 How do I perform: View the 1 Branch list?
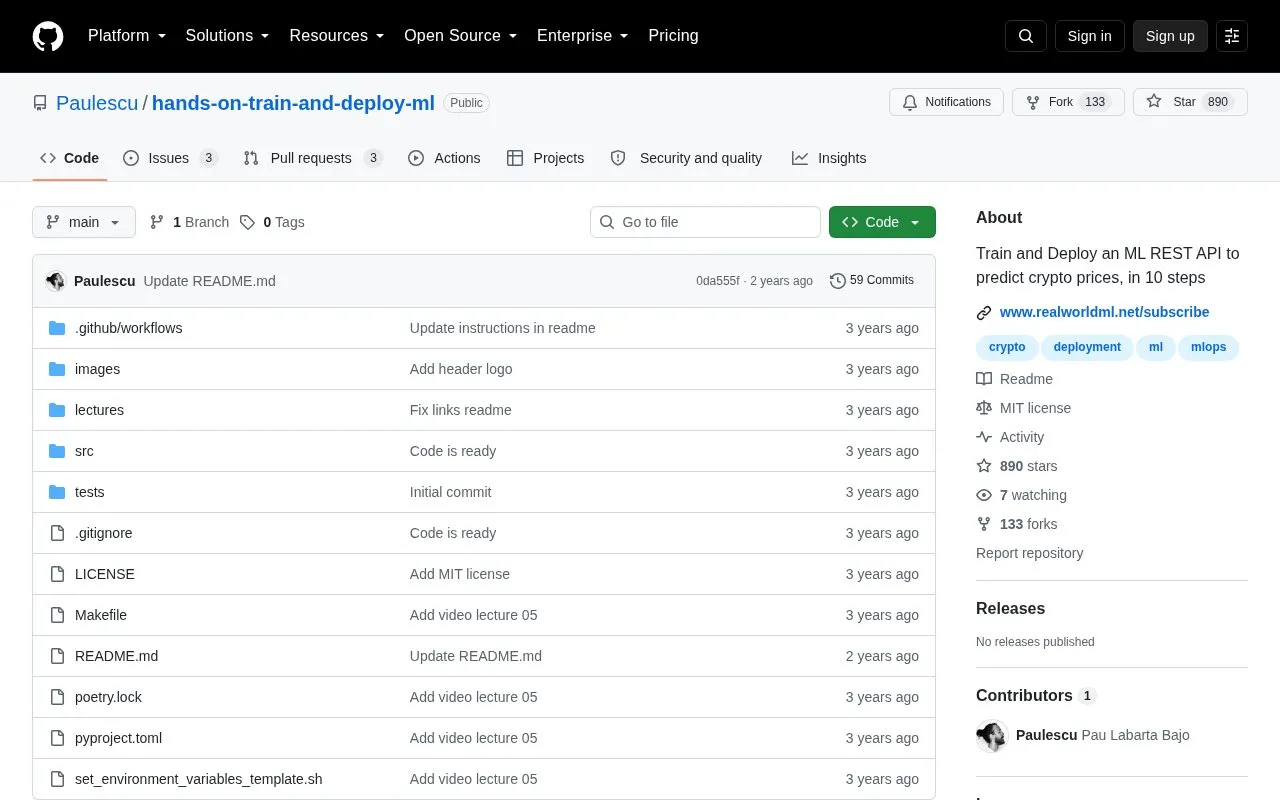(x=189, y=222)
